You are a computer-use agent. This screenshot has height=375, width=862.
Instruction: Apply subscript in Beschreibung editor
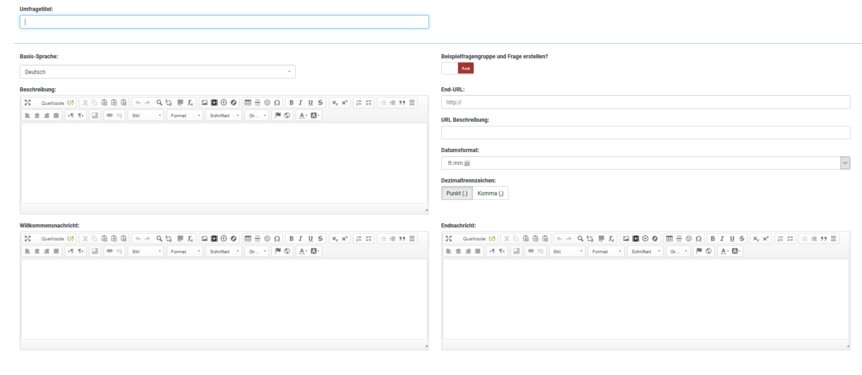click(335, 102)
